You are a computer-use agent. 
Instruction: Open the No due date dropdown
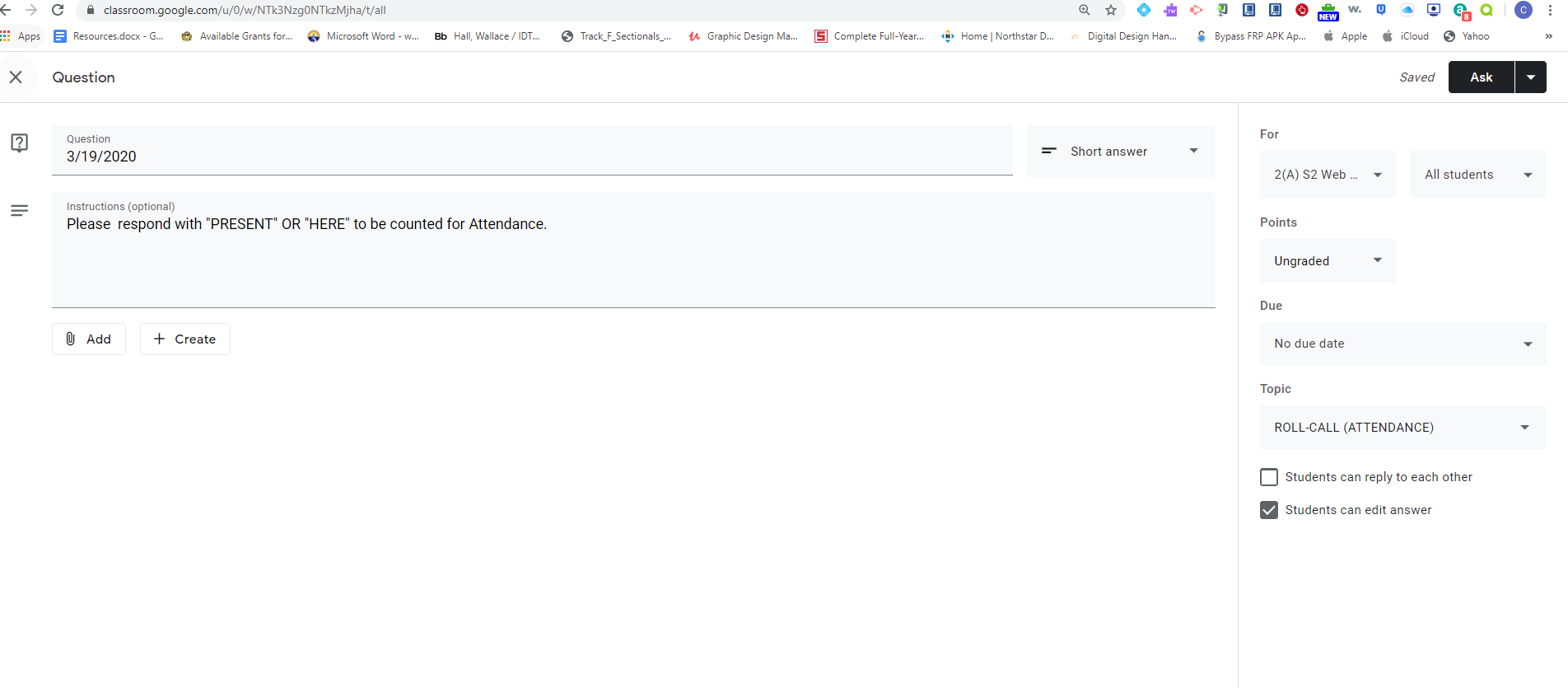pyautogui.click(x=1402, y=344)
